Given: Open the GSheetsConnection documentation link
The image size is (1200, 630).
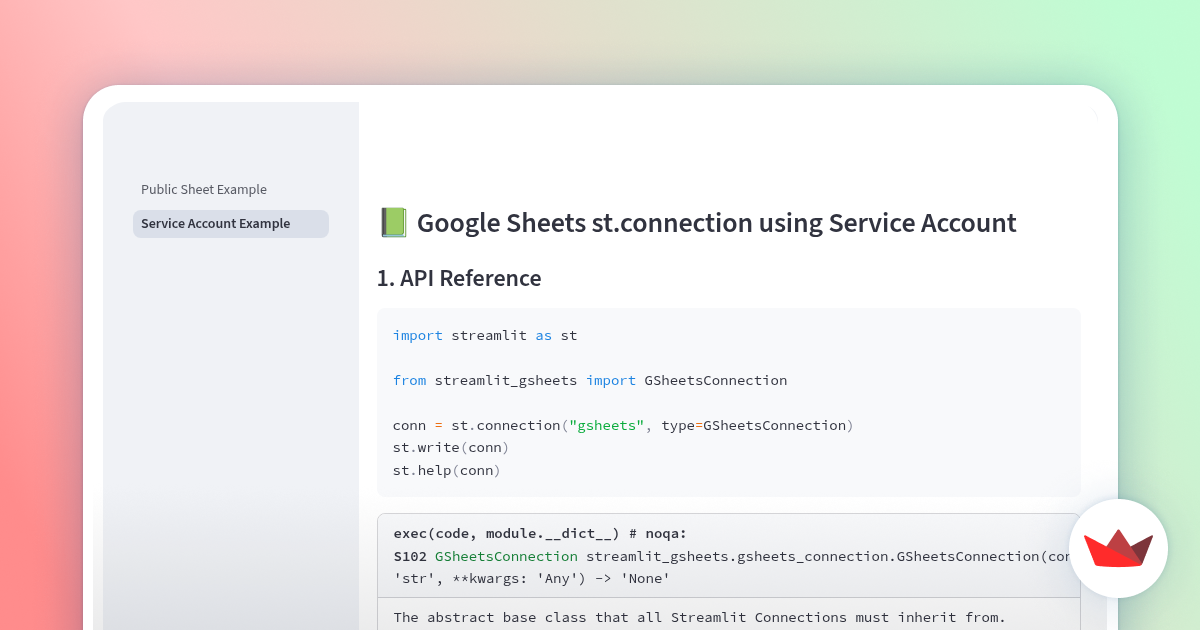Looking at the screenshot, I should [x=506, y=556].
